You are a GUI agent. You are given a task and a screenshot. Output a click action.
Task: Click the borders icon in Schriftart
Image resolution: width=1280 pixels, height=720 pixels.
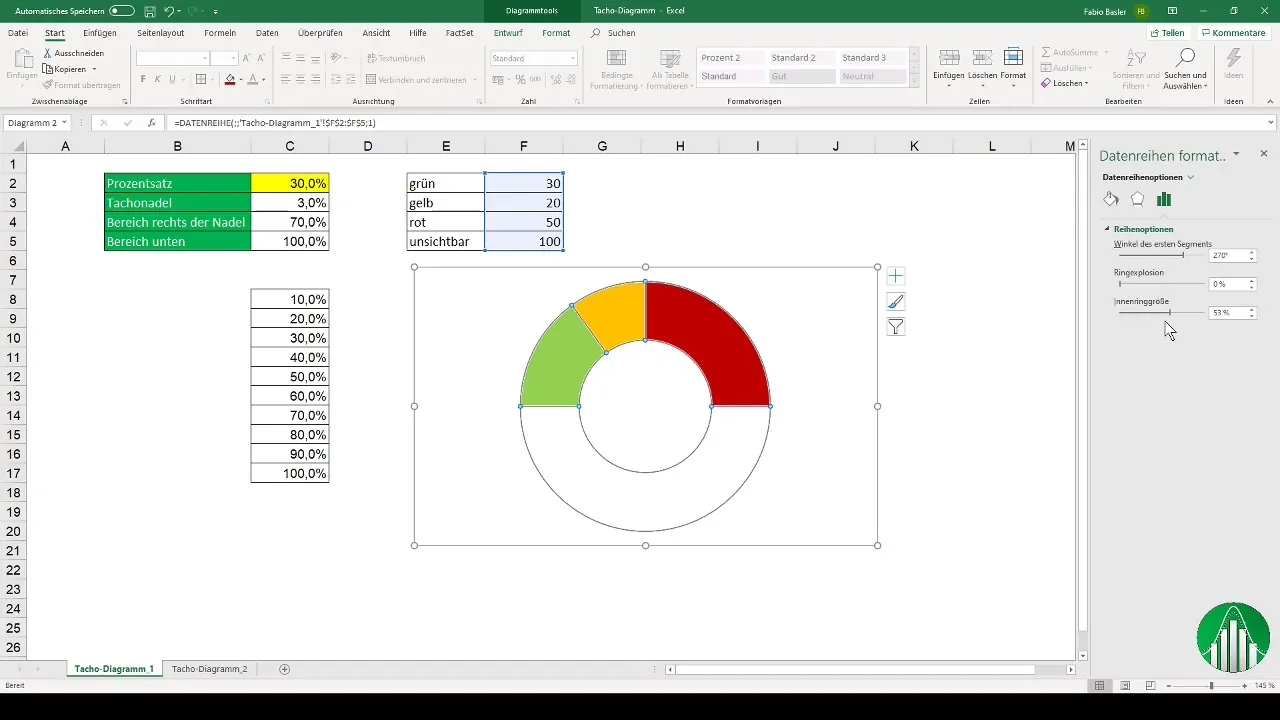(201, 79)
